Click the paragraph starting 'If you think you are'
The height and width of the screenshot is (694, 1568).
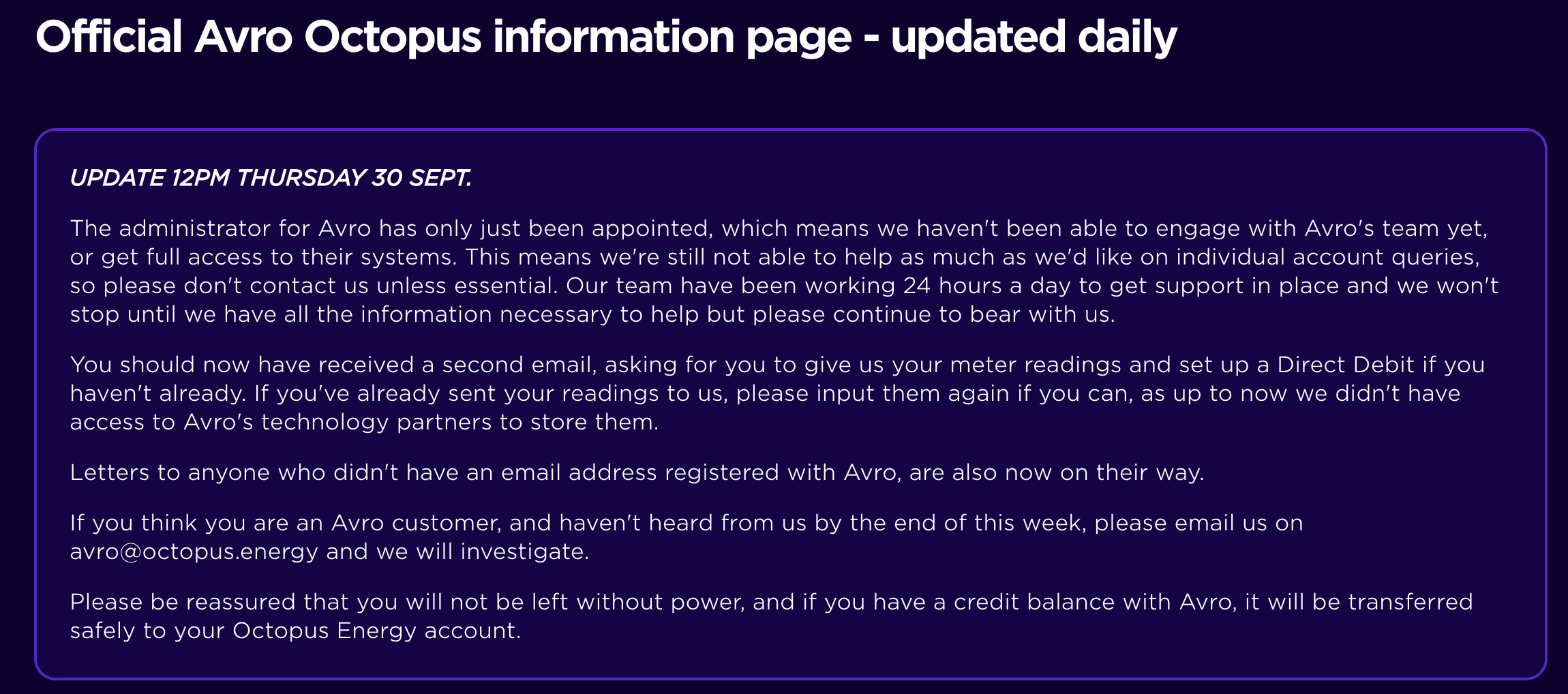point(686,537)
